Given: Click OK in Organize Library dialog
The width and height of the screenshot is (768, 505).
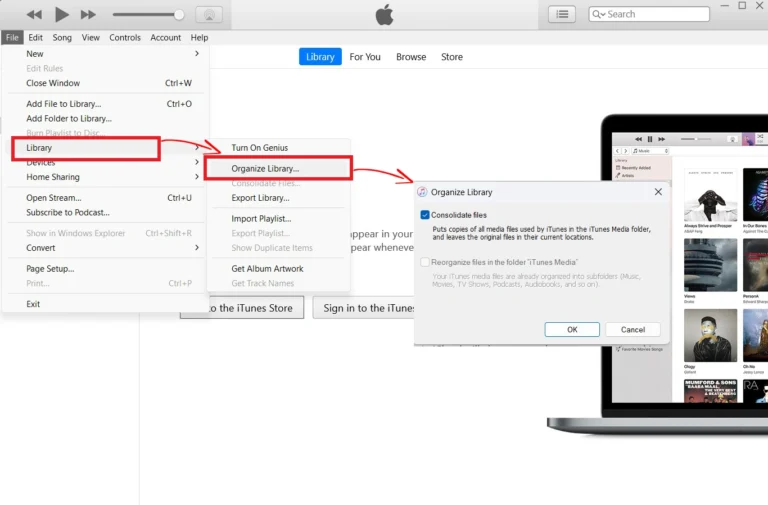Looking at the screenshot, I should click(x=572, y=330).
